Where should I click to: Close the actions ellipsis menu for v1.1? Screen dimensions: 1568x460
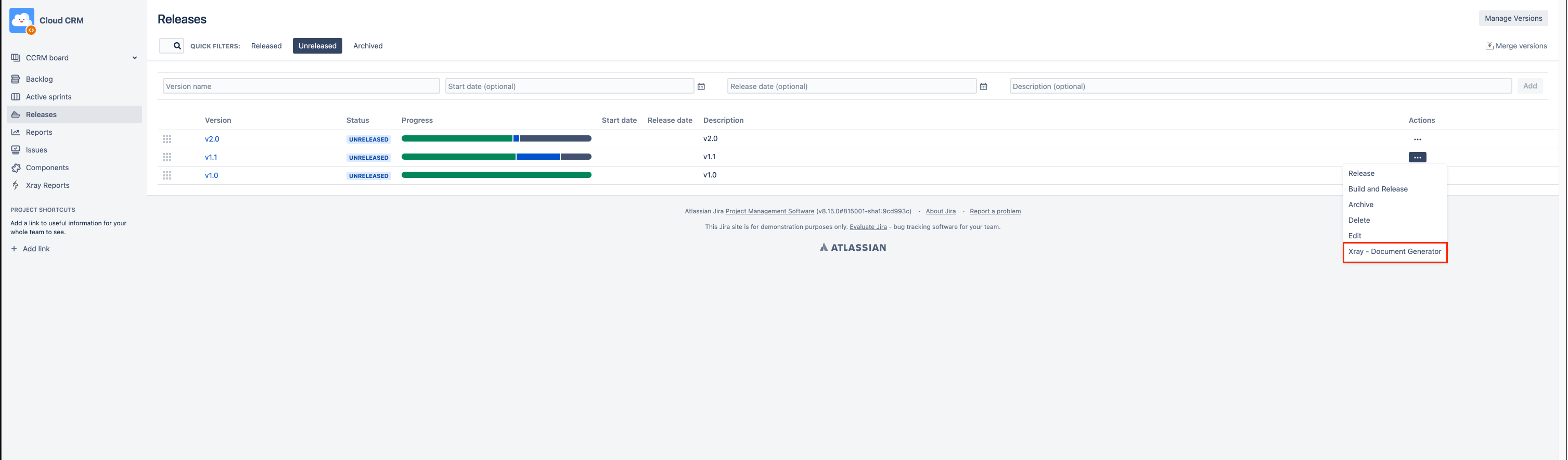[1418, 157]
